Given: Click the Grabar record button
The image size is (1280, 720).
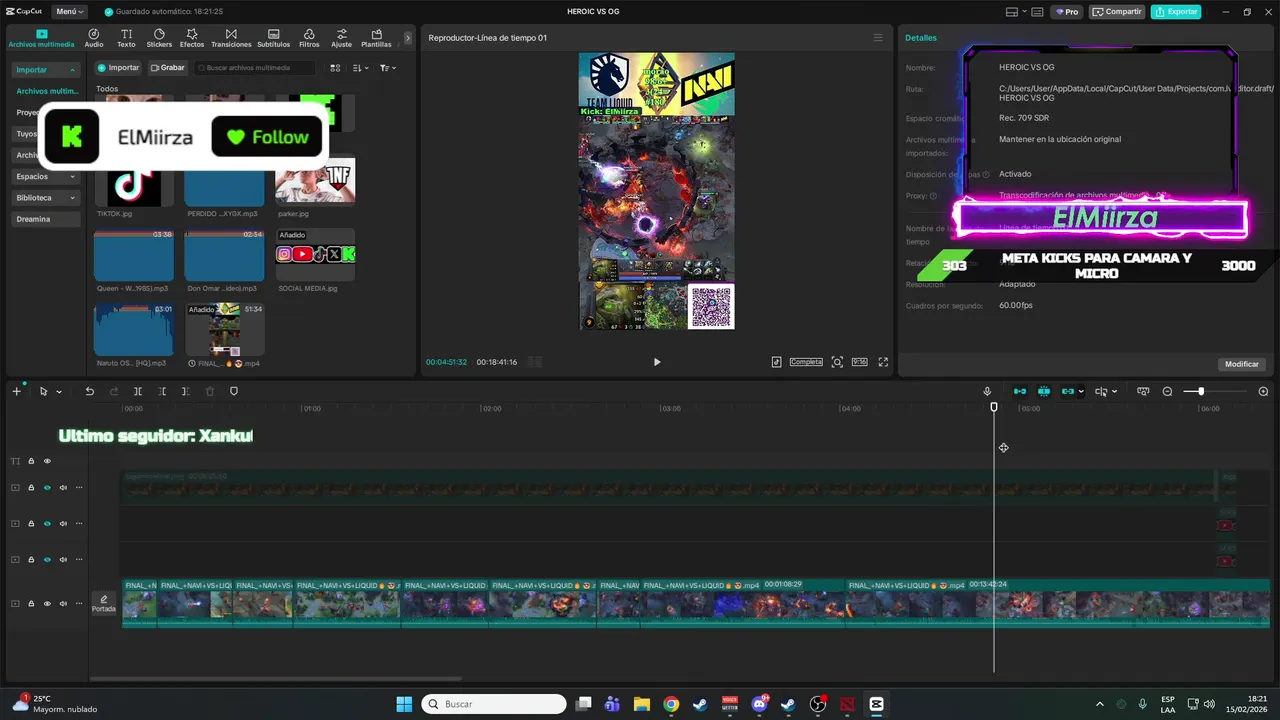Looking at the screenshot, I should (167, 68).
